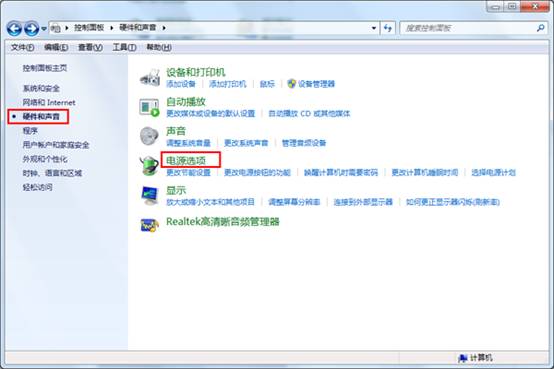Click the 设备管理器 link with shield

click(x=311, y=84)
